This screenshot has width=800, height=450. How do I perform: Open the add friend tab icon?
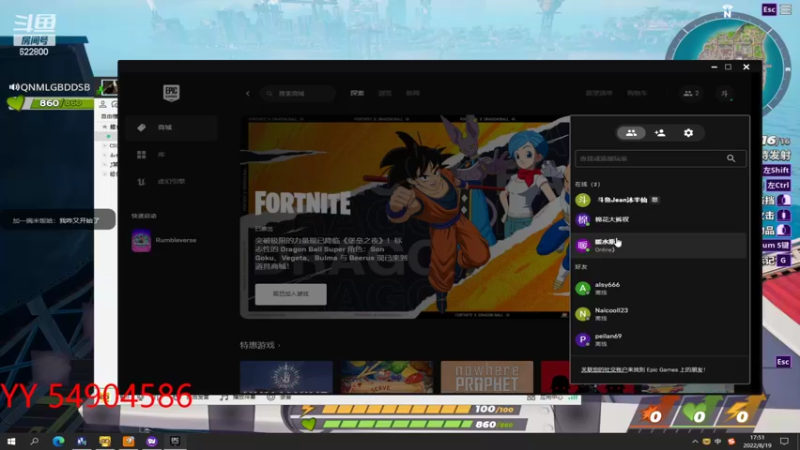660,133
